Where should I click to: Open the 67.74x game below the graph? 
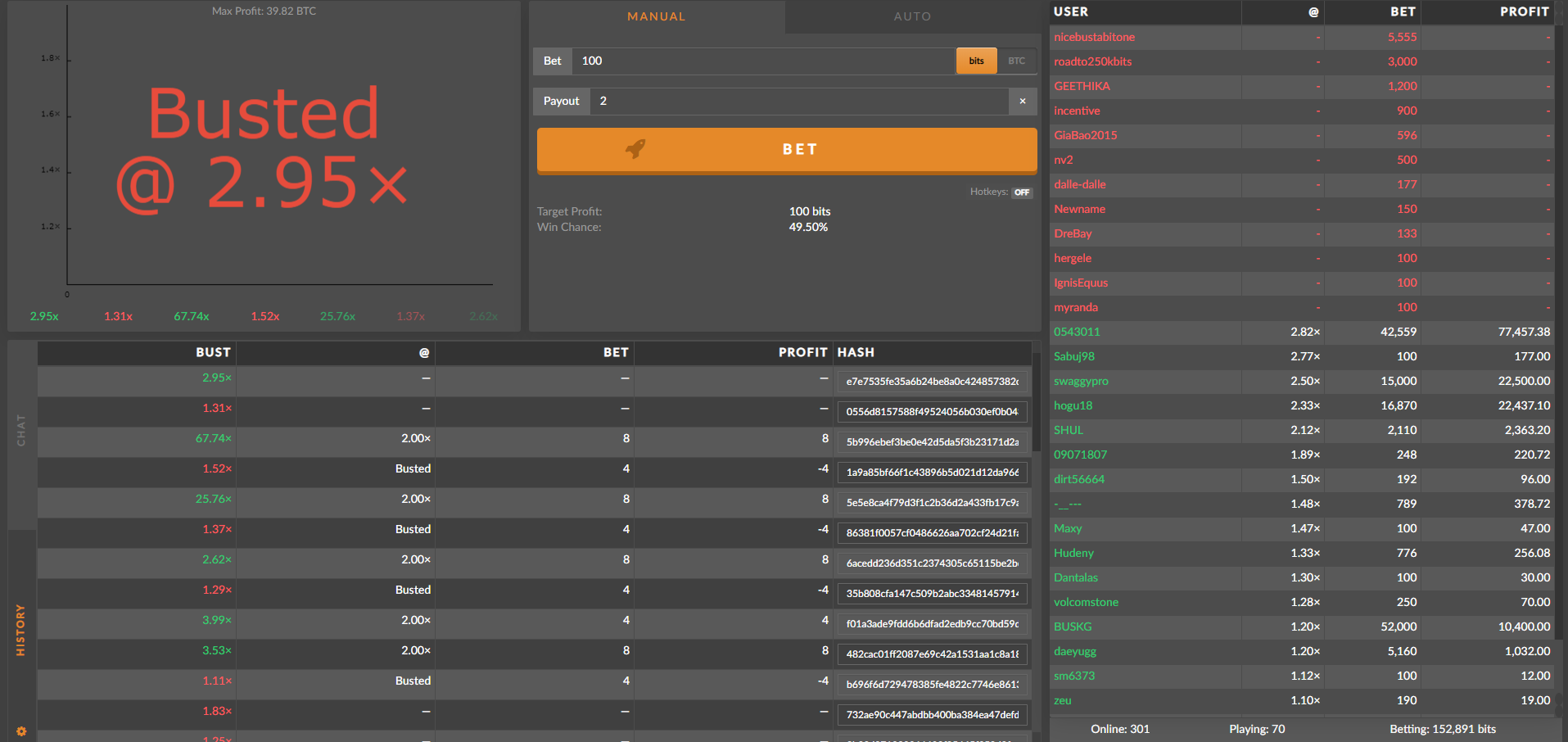click(192, 316)
